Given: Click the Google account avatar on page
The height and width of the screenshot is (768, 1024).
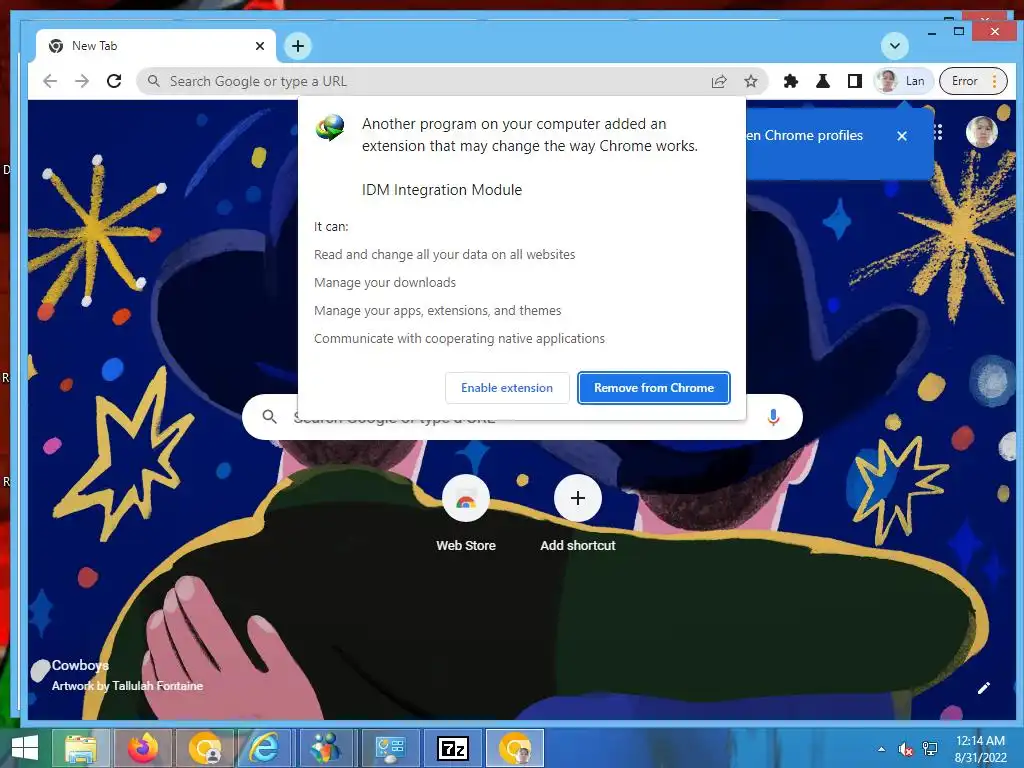Looking at the screenshot, I should [982, 132].
